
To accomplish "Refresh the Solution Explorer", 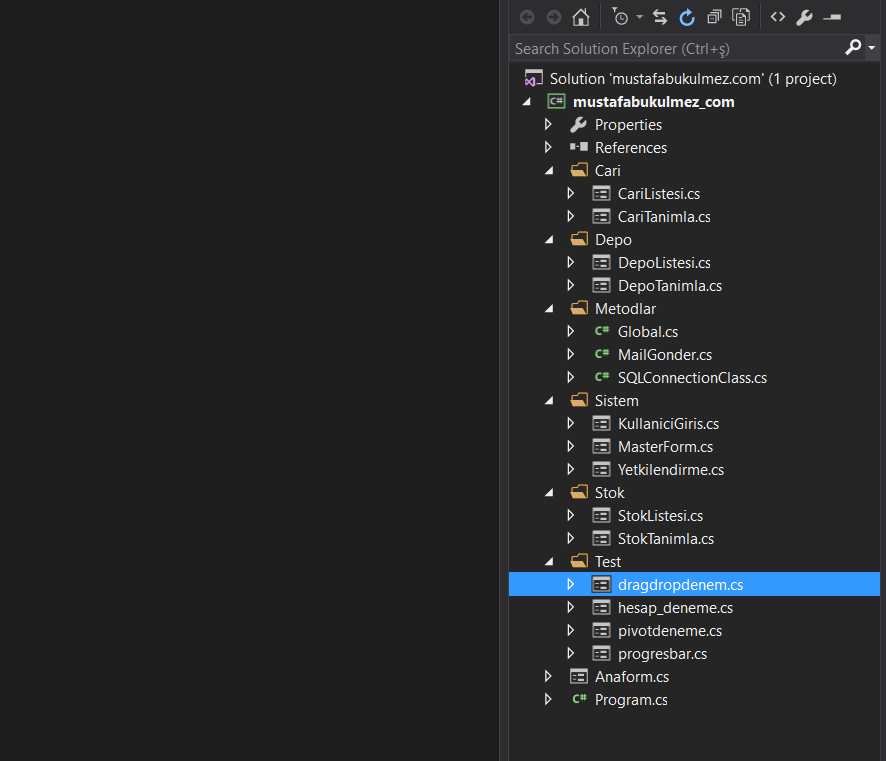I will tap(687, 17).
